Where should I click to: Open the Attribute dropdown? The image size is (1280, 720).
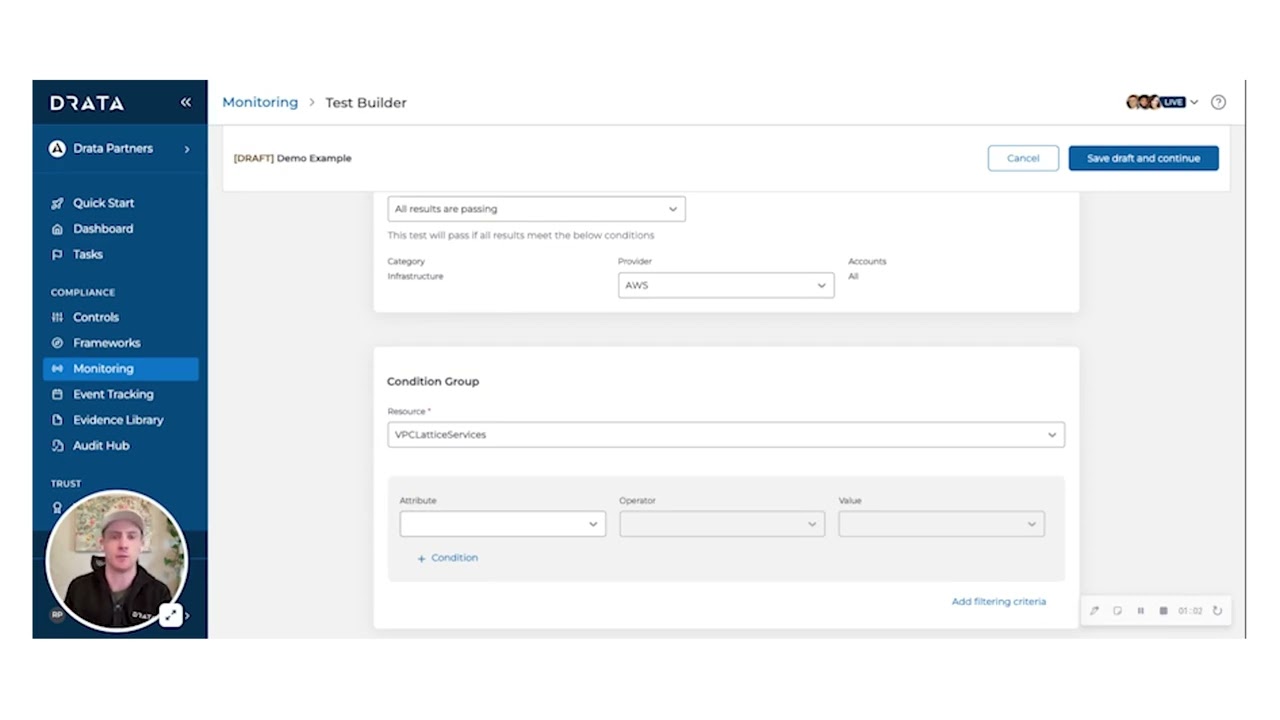502,524
